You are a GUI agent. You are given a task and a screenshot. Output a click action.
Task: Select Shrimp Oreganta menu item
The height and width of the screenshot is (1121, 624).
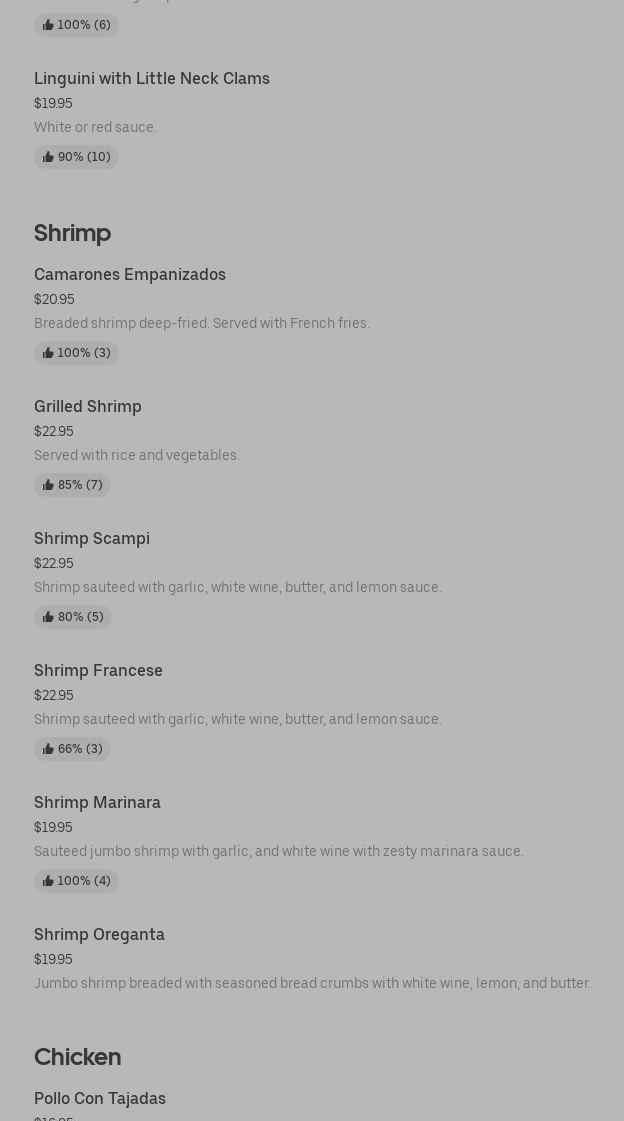pyautogui.click(x=99, y=934)
